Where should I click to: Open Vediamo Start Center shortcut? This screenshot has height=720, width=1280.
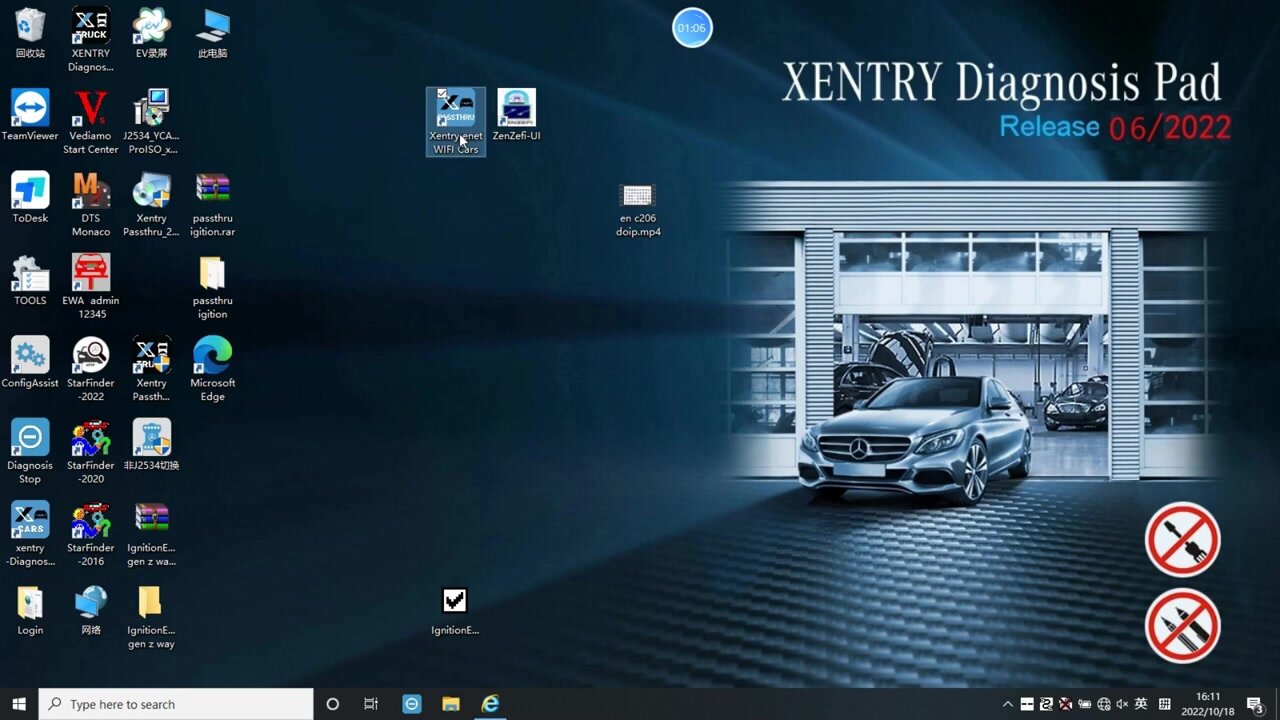(x=91, y=122)
